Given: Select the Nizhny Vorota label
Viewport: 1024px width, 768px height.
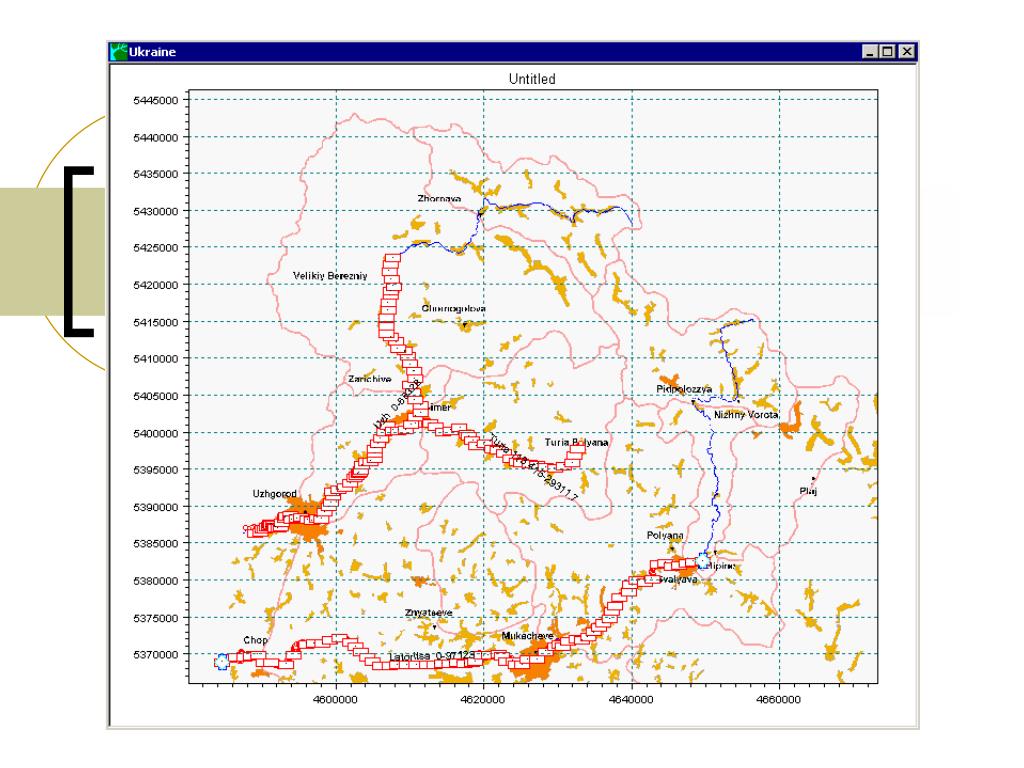Looking at the screenshot, I should pos(746,415).
